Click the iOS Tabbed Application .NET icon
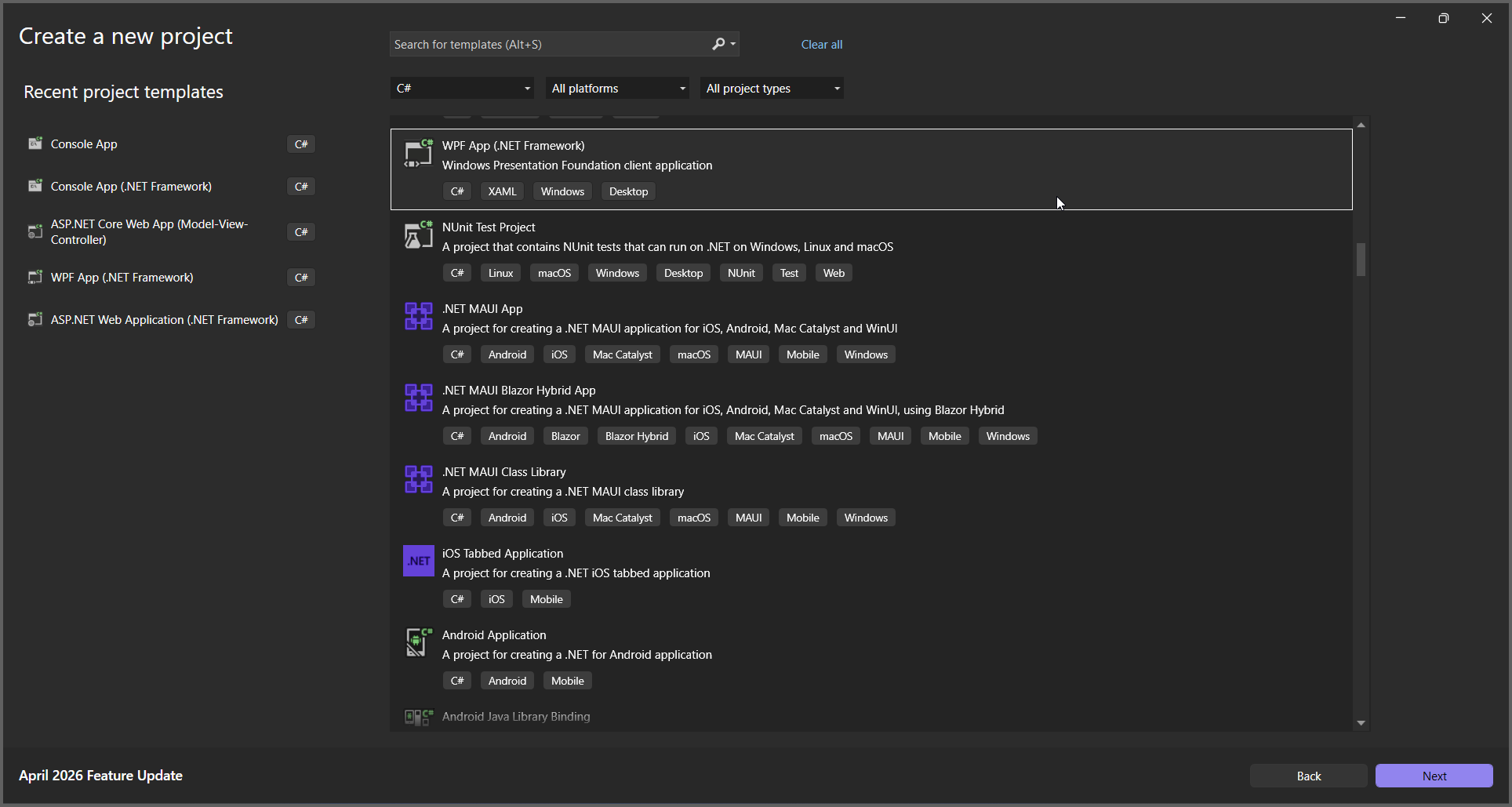Viewport: 1512px width, 807px height. coord(418,561)
